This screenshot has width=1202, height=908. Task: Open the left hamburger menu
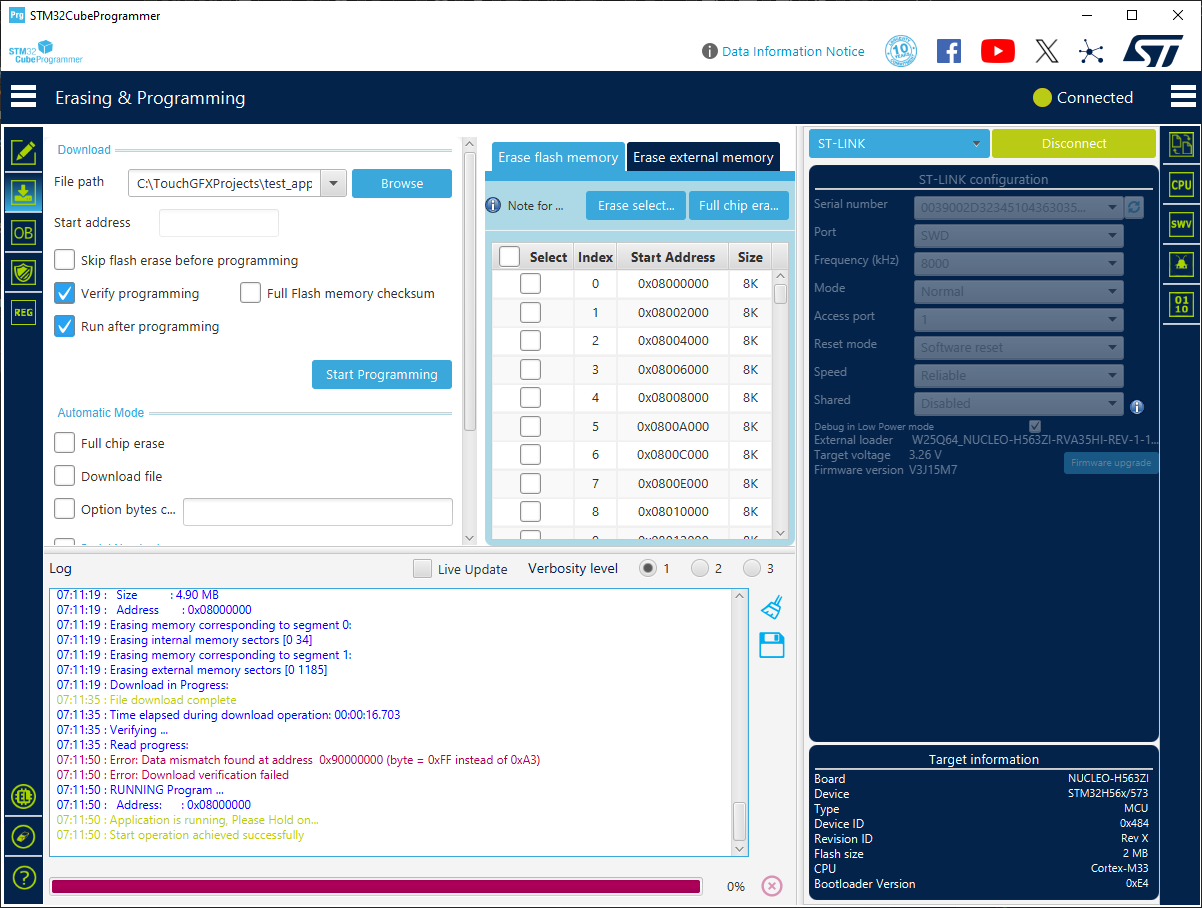coord(23,97)
